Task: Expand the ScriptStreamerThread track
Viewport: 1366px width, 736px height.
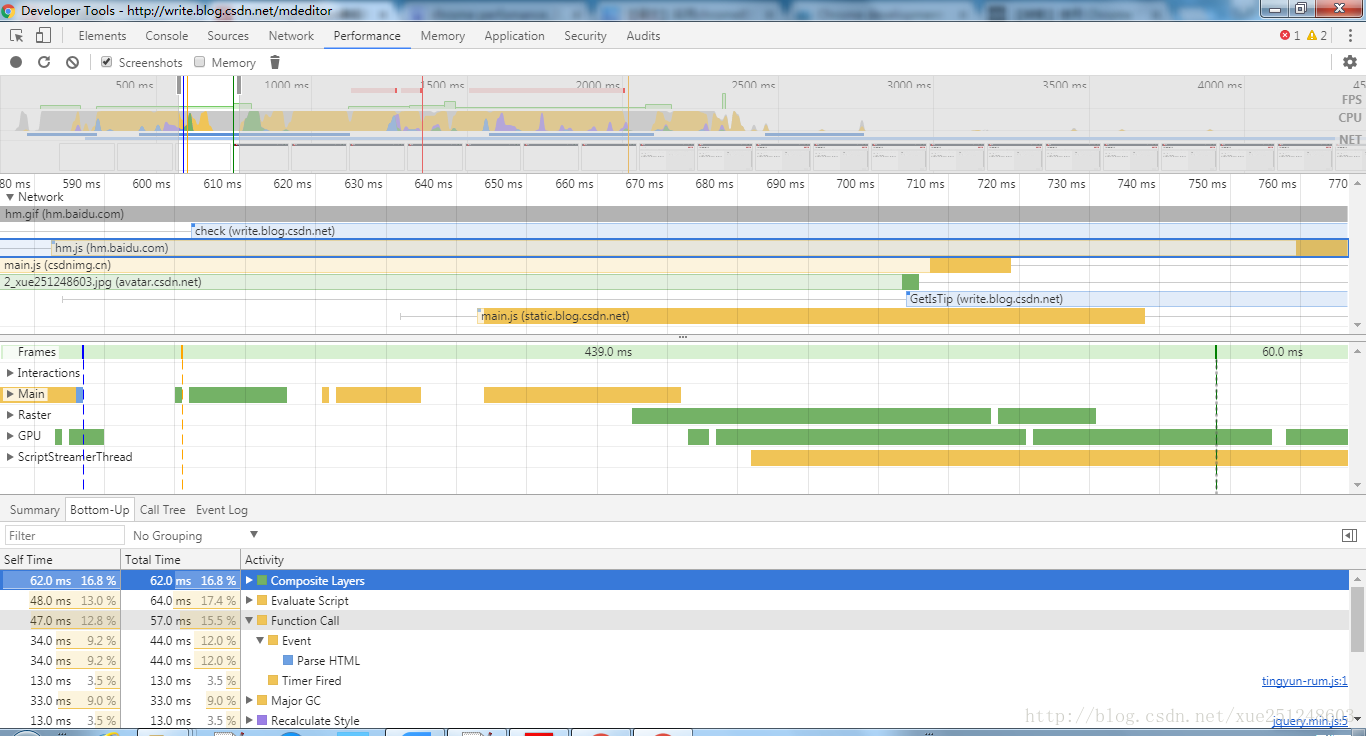Action: 10,457
